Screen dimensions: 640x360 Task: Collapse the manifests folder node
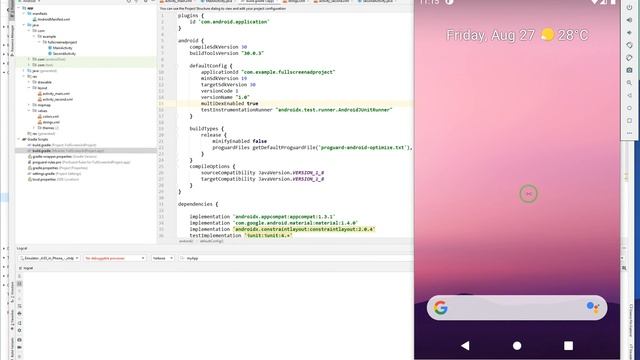click(24, 13)
